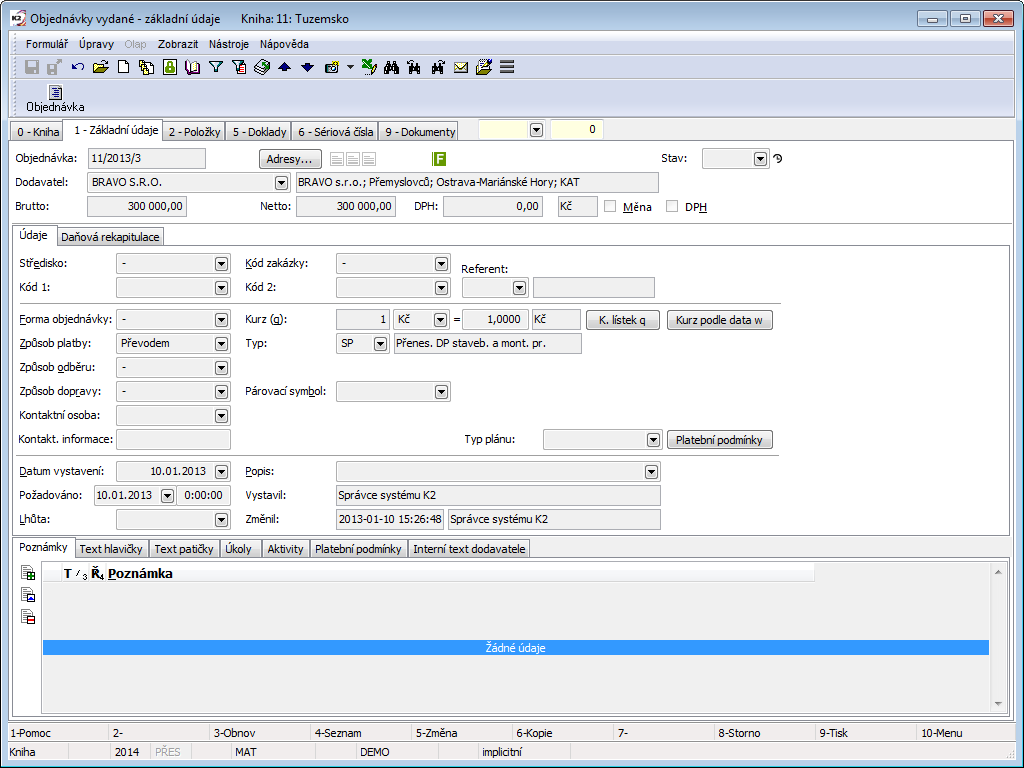
Task: Click the envelope mail icon in toolbar
Action: [x=461, y=67]
